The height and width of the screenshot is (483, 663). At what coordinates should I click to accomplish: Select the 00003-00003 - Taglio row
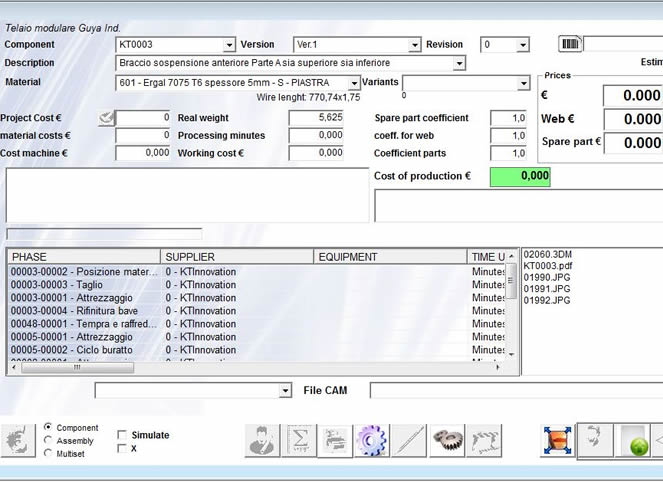pos(257,285)
